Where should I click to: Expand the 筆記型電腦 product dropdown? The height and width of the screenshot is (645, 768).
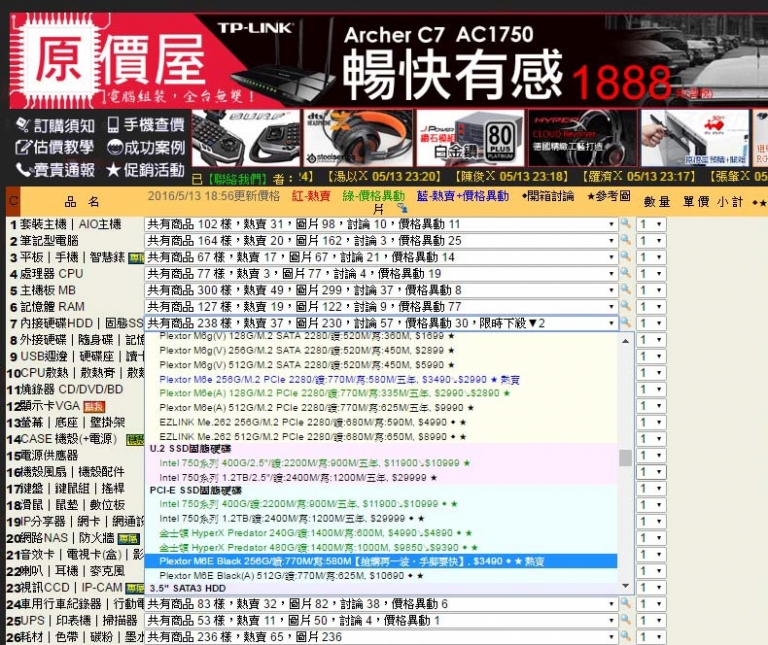(381, 240)
